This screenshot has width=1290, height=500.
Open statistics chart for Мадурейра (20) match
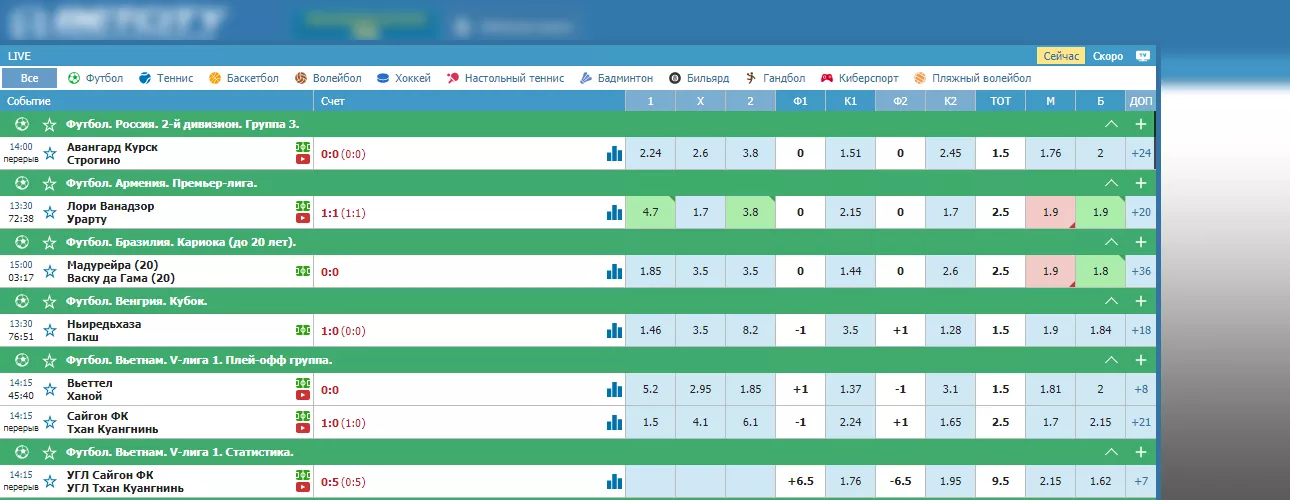(x=614, y=272)
